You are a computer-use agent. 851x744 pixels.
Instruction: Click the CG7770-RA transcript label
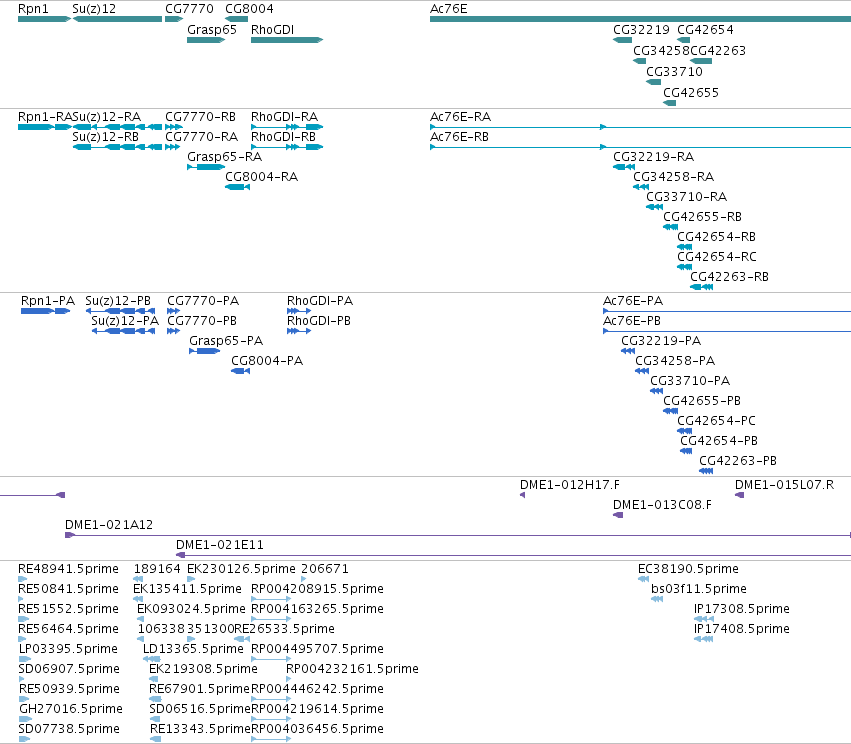[201, 137]
